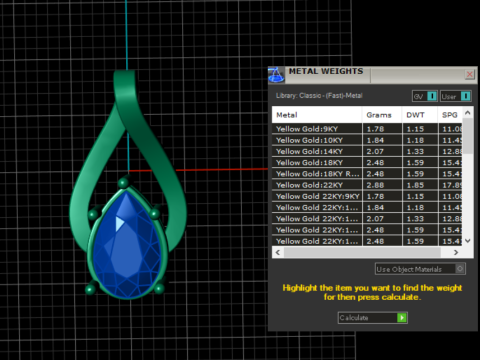Click the 1.84 grams value for 10KY
480x360 pixels.
(x=375, y=140)
